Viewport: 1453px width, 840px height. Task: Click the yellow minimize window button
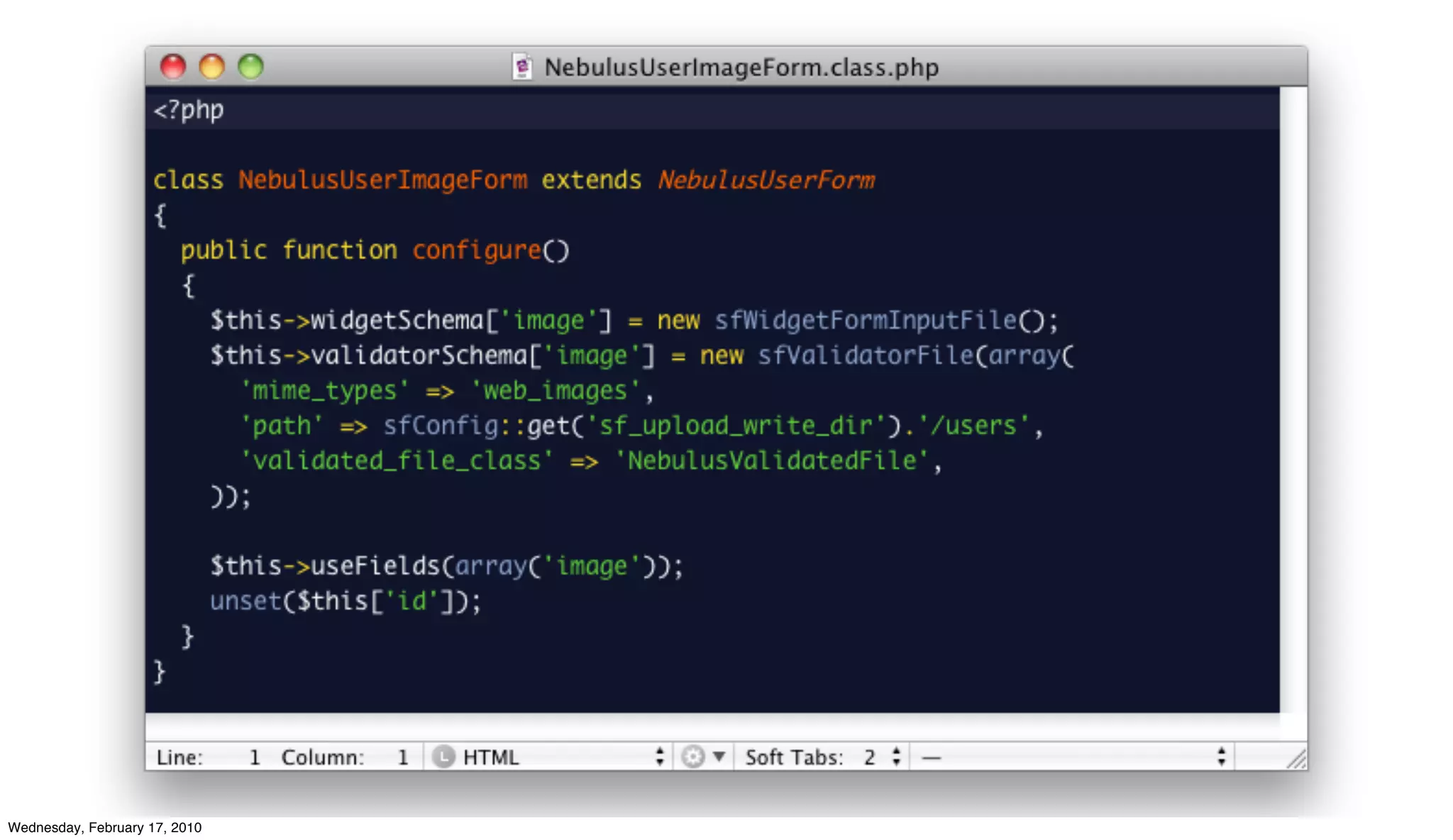point(211,67)
